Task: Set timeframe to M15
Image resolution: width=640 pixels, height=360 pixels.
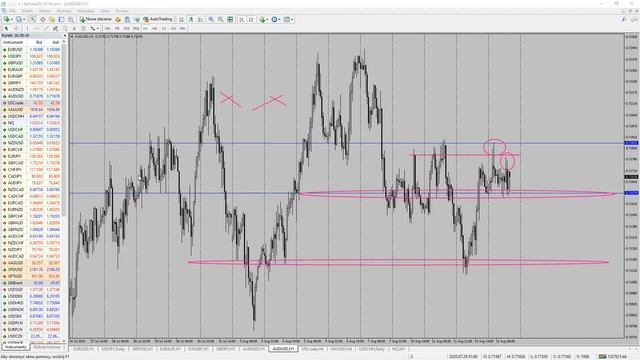Action: click(127, 28)
